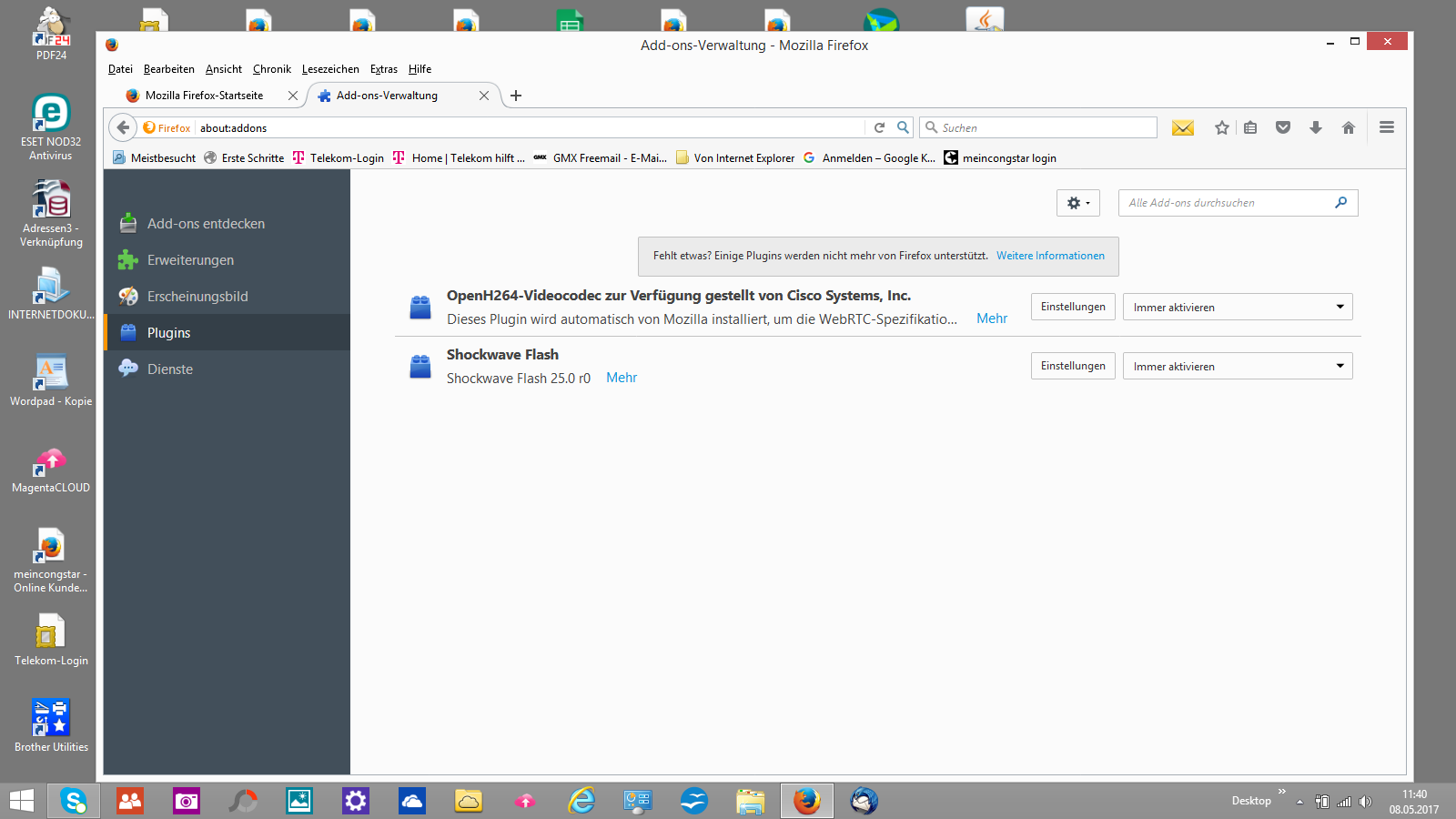
Task: Click the 'Alle Add-ons durchsuchen' search field
Action: (1226, 203)
